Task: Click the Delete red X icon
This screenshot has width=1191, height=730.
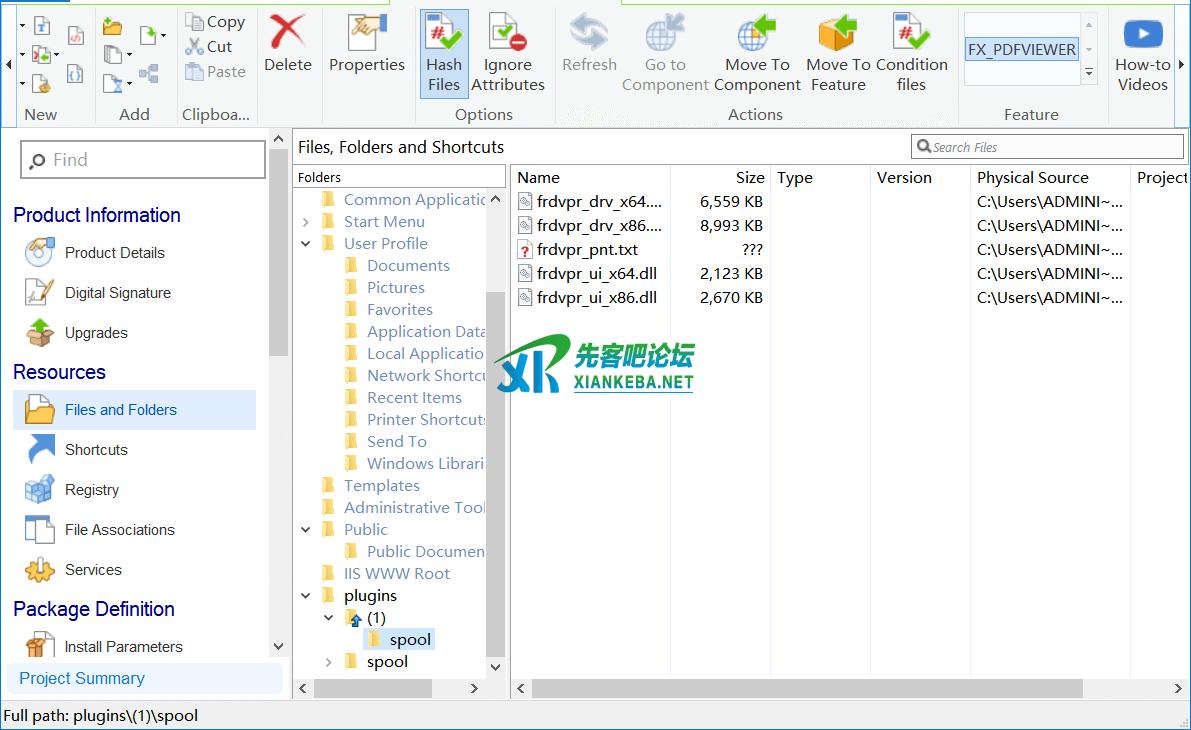Action: point(287,34)
